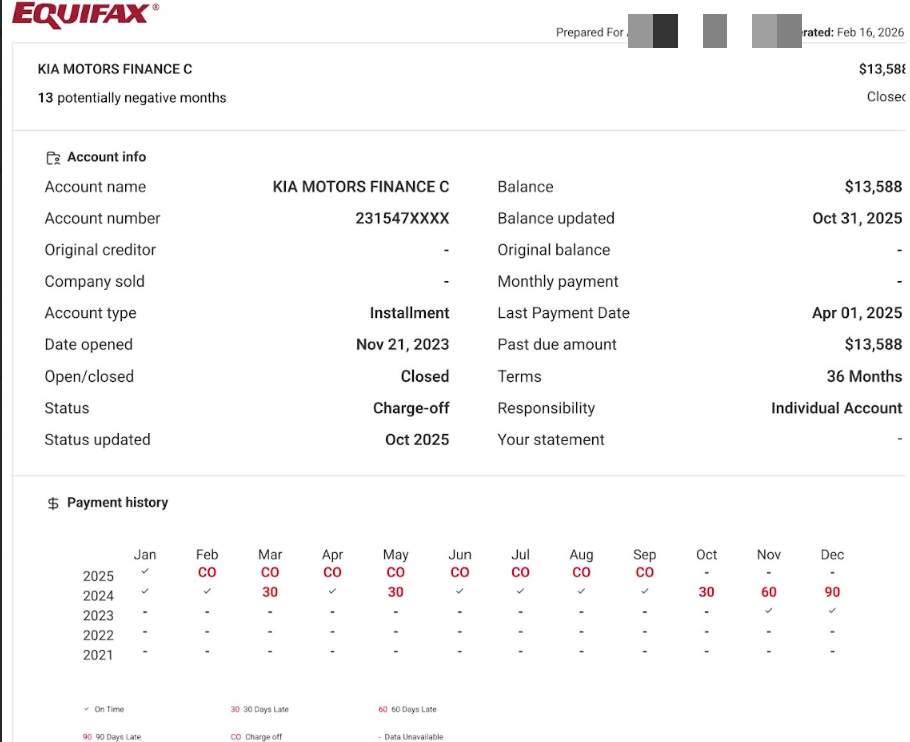The image size is (910, 742).
Task: Click the Dec column header
Action: 832,555
